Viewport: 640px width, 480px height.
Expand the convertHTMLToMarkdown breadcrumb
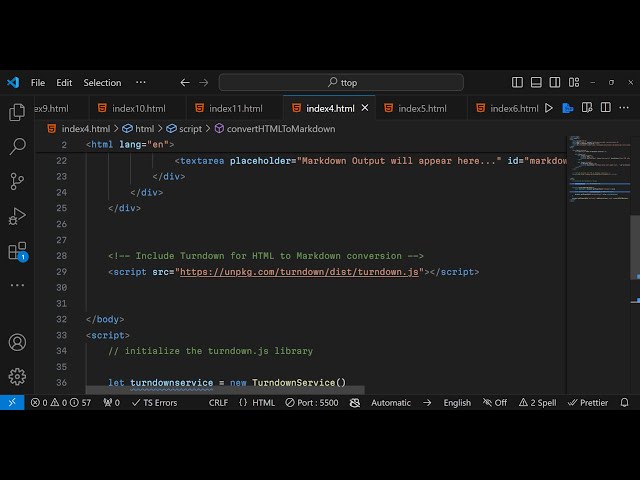[x=280, y=129]
